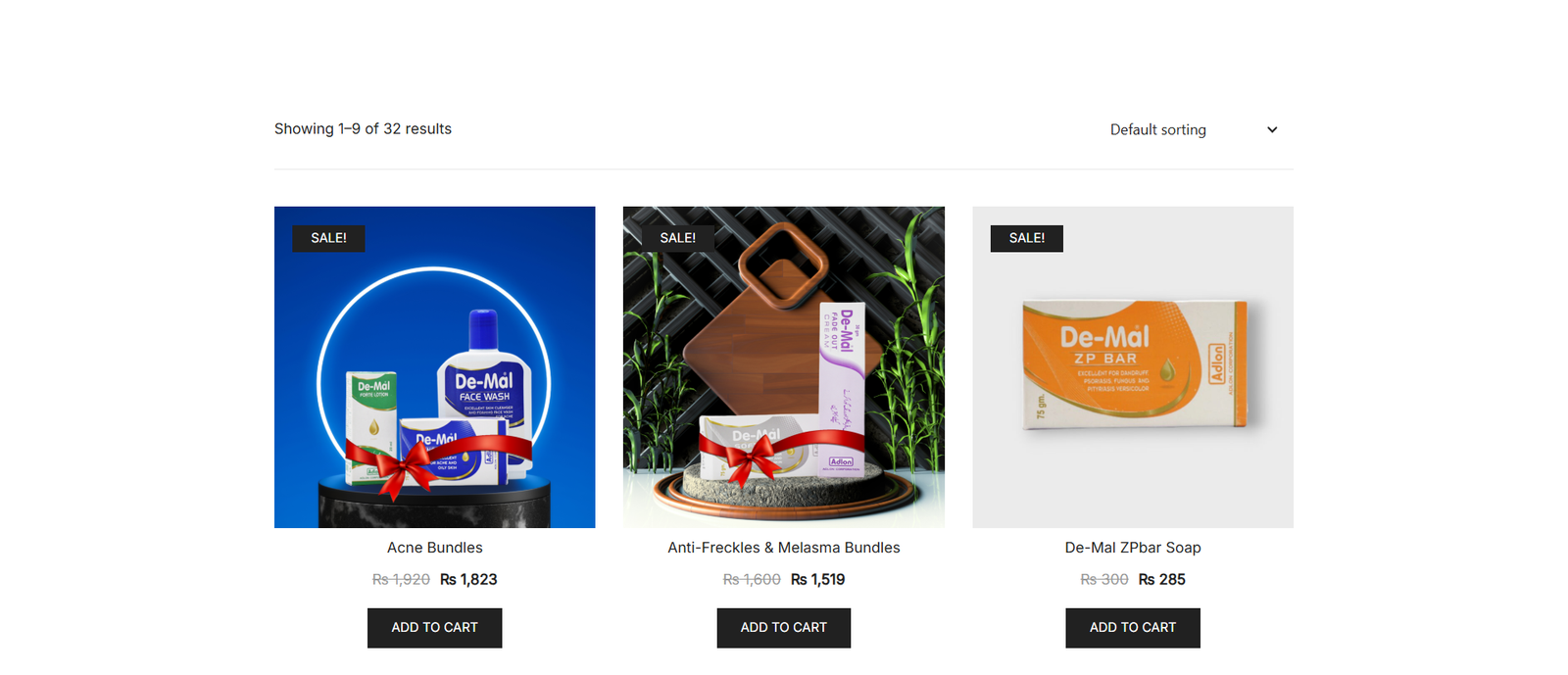Click the SALE! badge on ZPbar Soap

coord(1026,238)
